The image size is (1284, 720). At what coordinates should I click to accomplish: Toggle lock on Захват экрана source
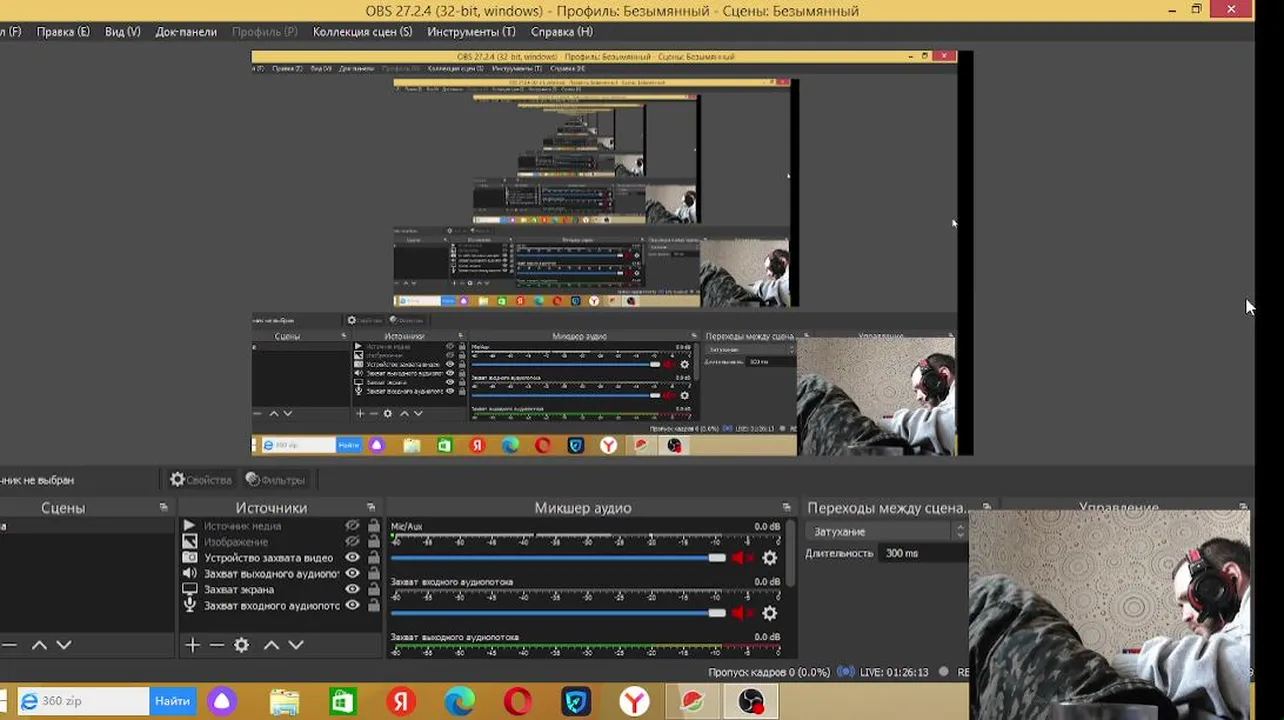(x=374, y=590)
